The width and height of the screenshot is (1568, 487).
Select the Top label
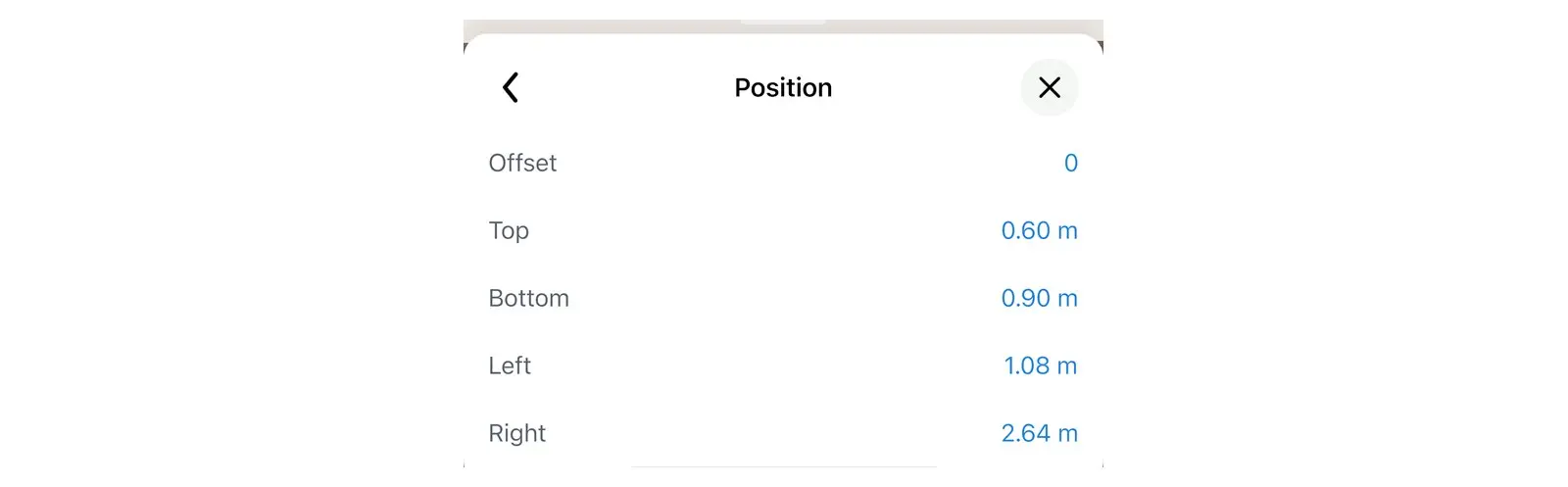click(509, 231)
